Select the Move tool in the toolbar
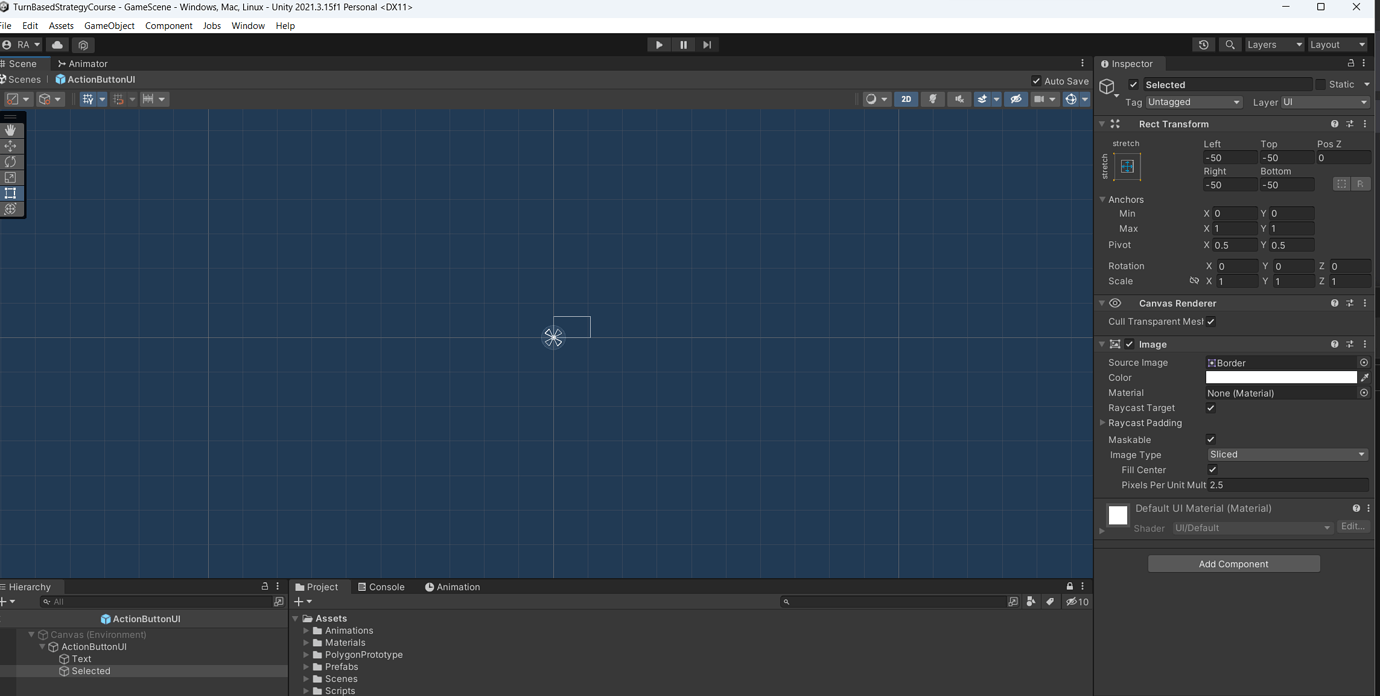Viewport: 1380px width, 696px height. tap(11, 146)
